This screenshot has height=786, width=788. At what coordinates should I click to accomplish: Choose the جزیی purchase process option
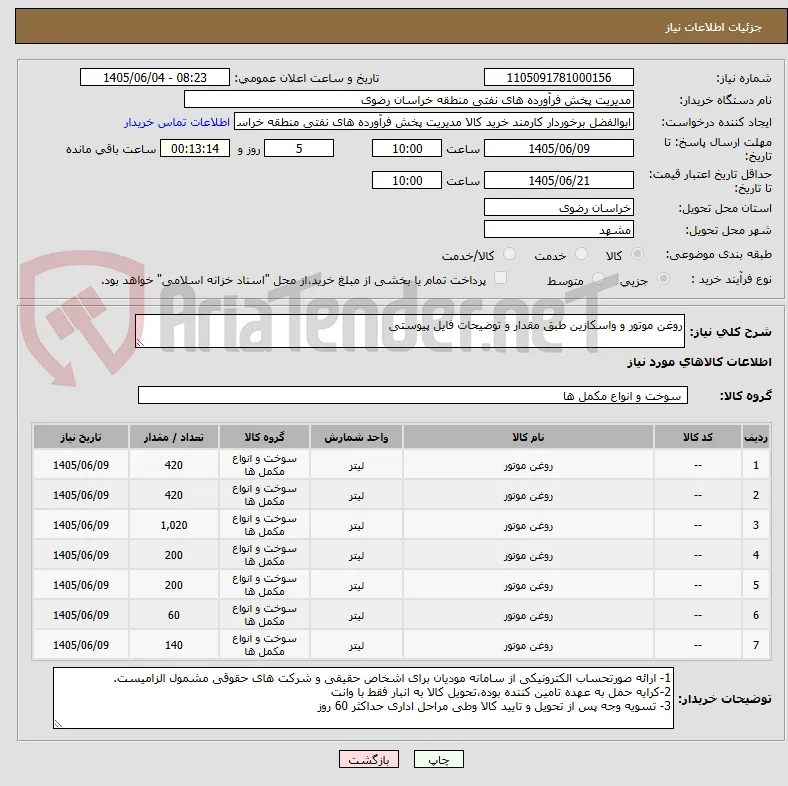click(663, 278)
